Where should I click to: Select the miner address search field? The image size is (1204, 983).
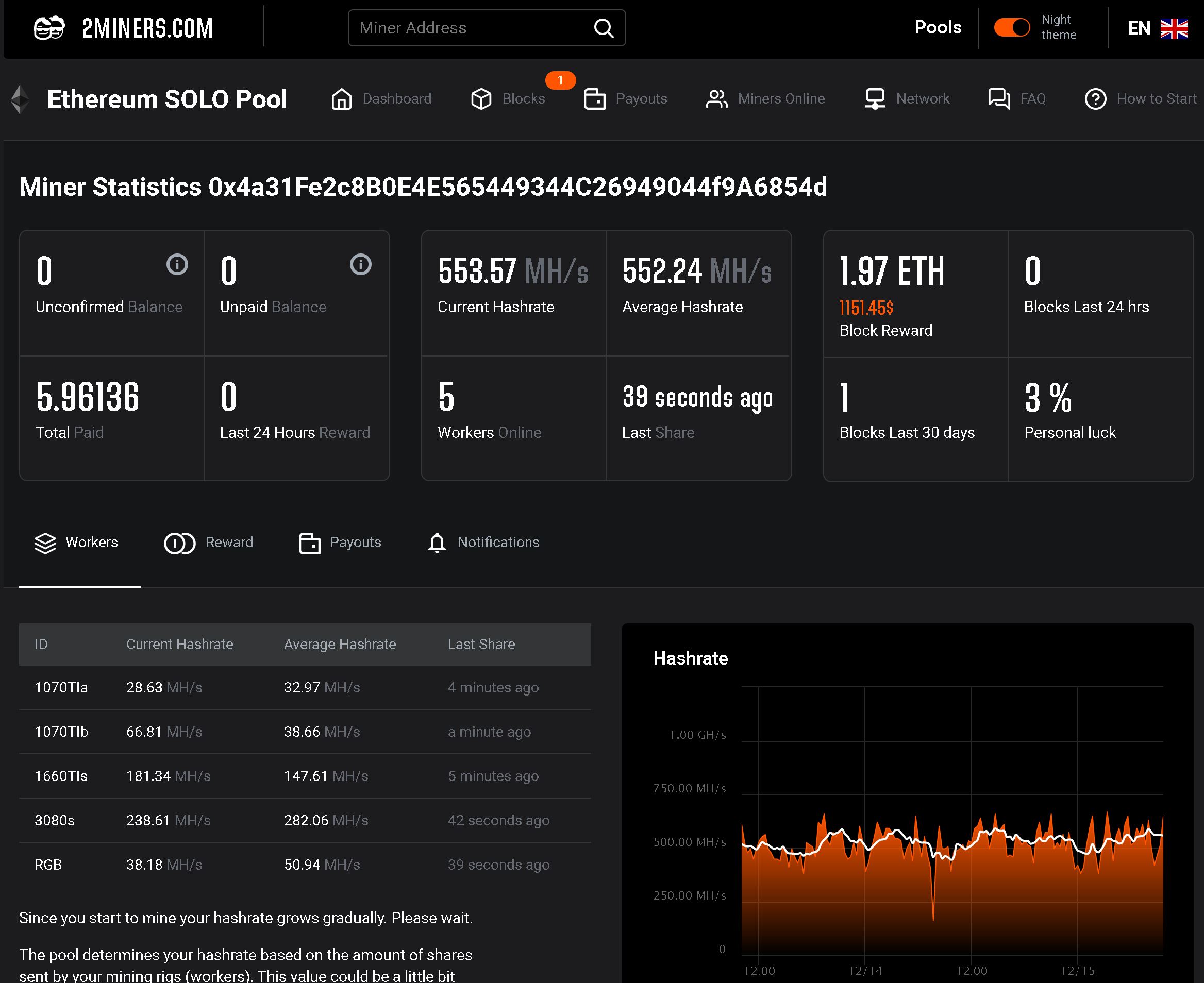(485, 28)
